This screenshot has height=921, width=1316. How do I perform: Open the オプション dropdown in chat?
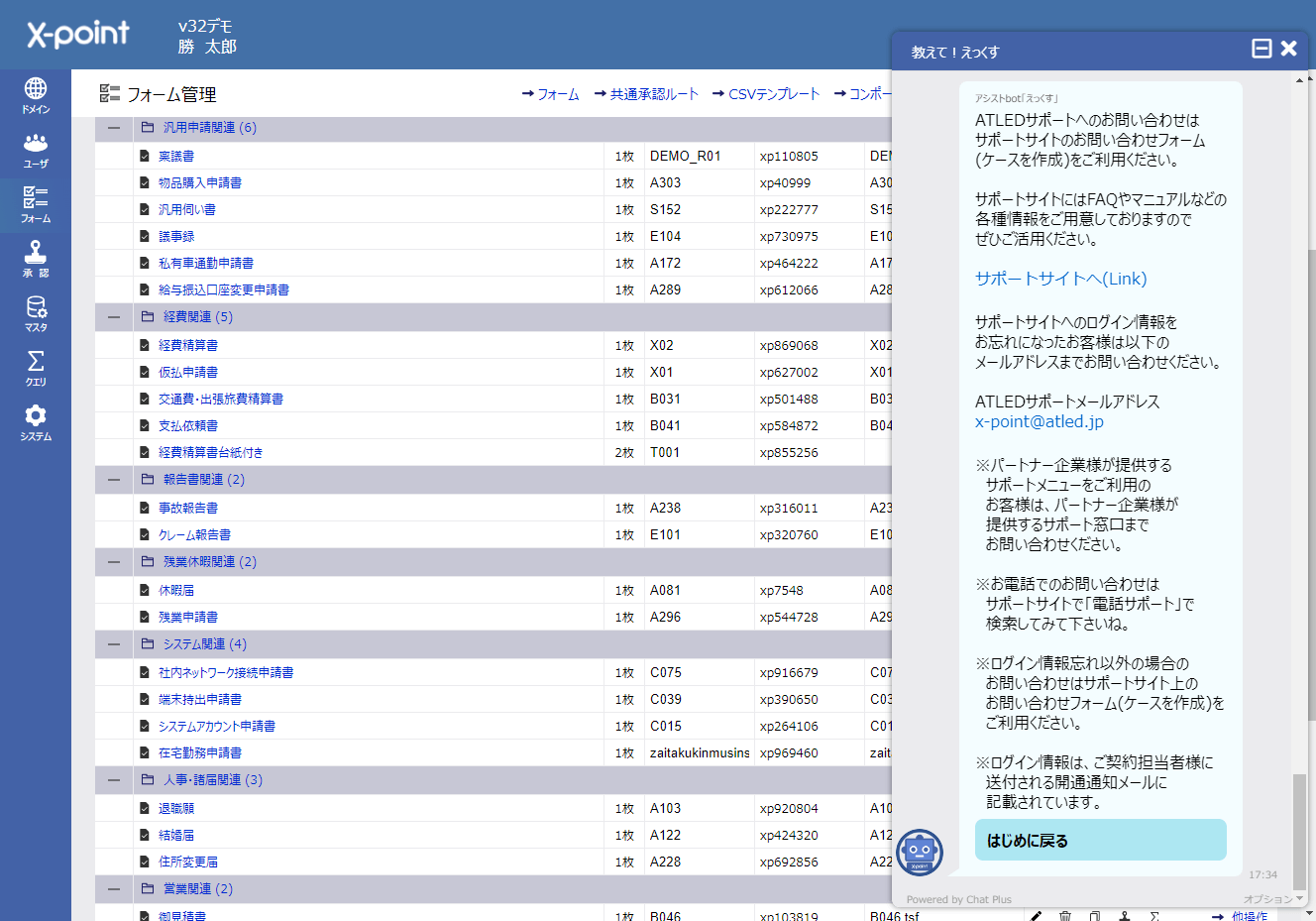pos(1272,899)
